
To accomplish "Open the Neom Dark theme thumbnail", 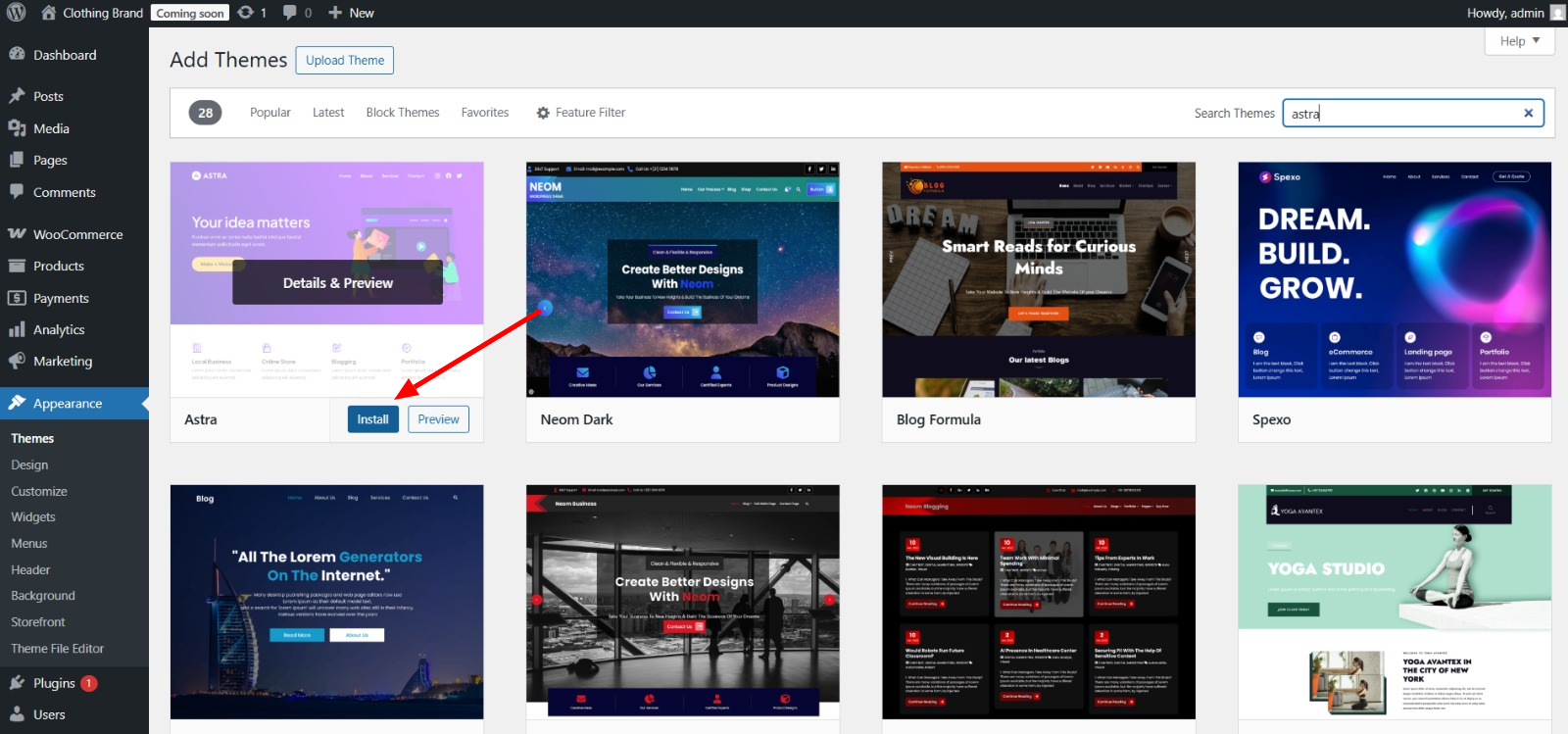I will 683,279.
